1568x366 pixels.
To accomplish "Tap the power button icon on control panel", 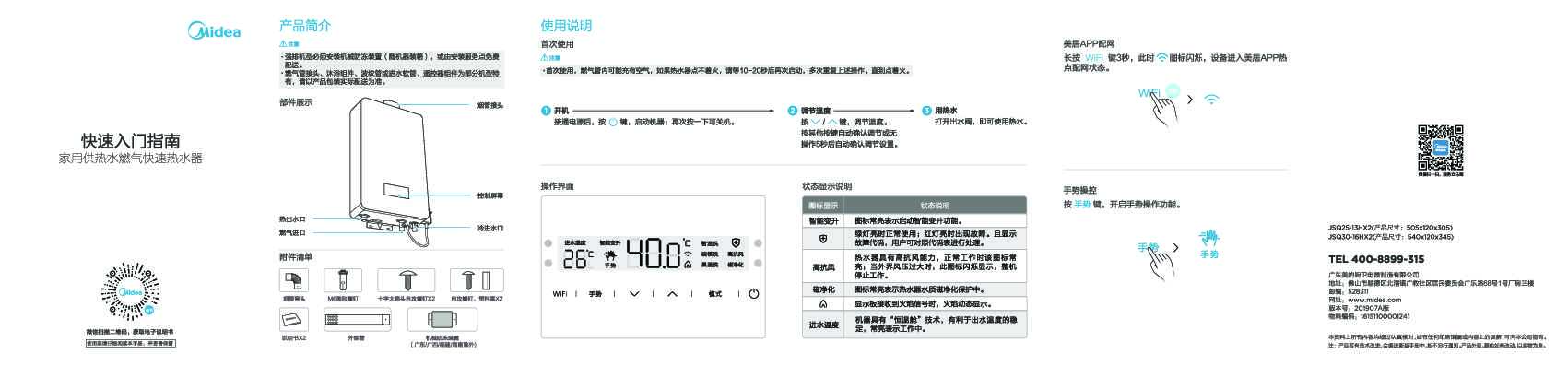I will point(753,294).
